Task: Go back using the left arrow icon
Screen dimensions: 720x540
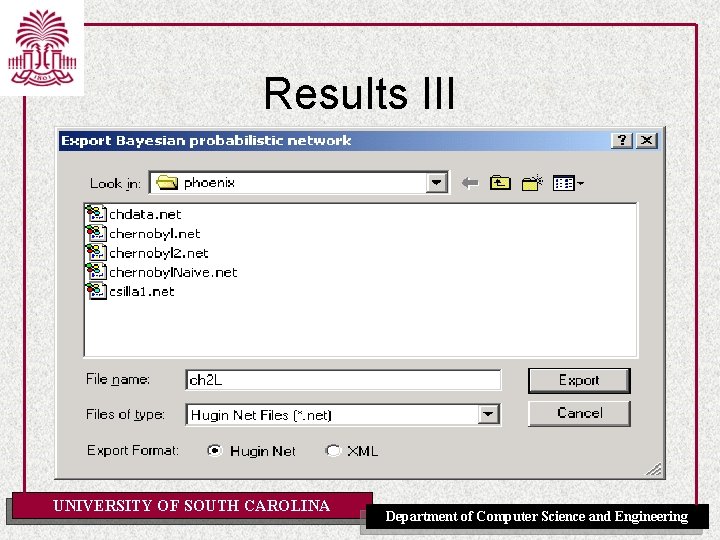Action: [470, 183]
